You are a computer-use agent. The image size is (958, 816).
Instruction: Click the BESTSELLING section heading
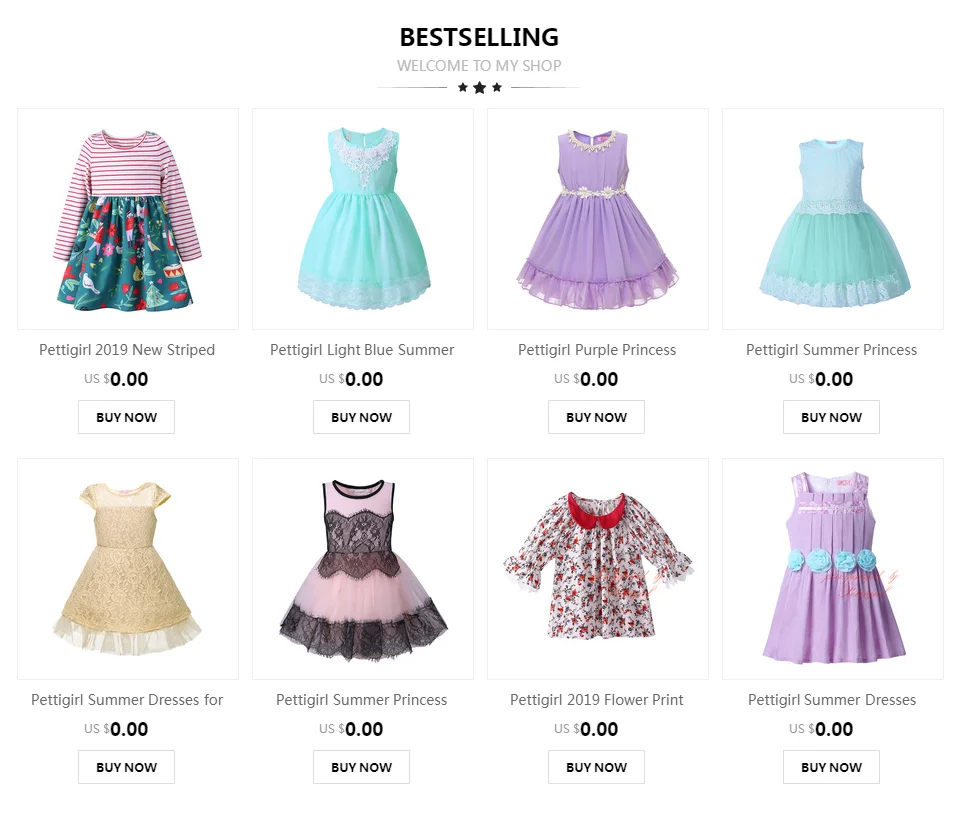pos(479,37)
